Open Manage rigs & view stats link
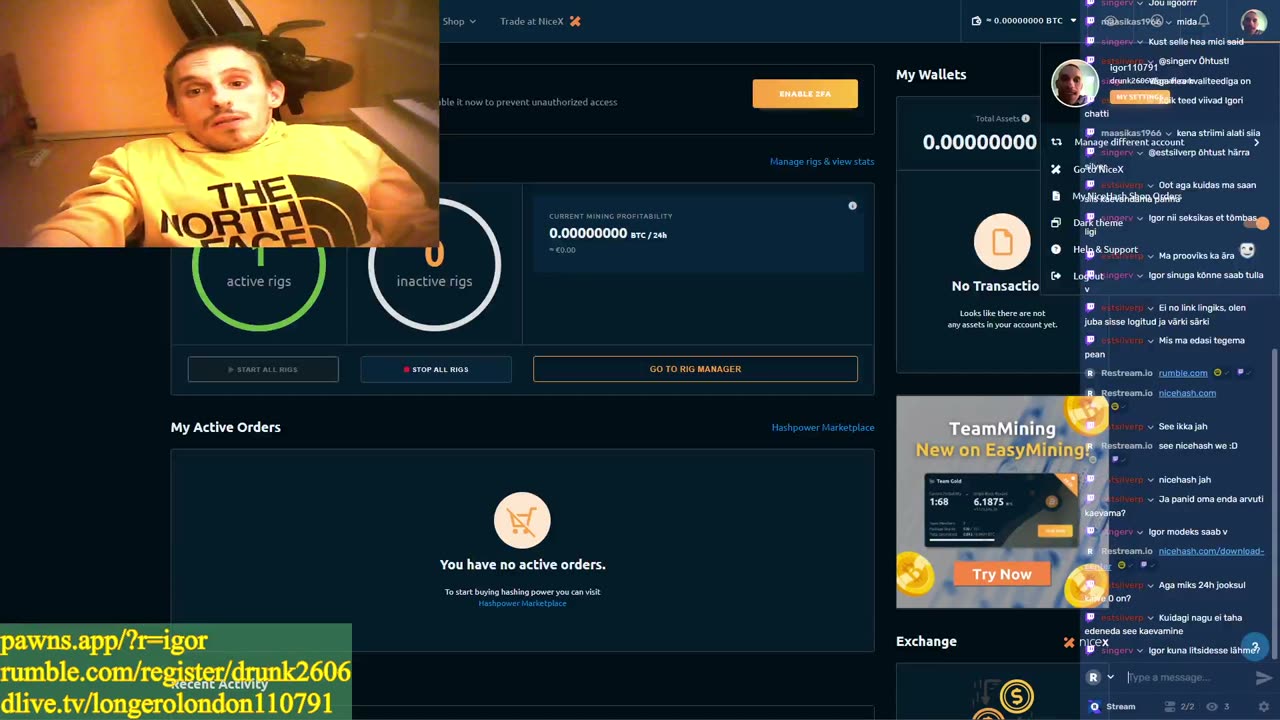 coord(822,161)
